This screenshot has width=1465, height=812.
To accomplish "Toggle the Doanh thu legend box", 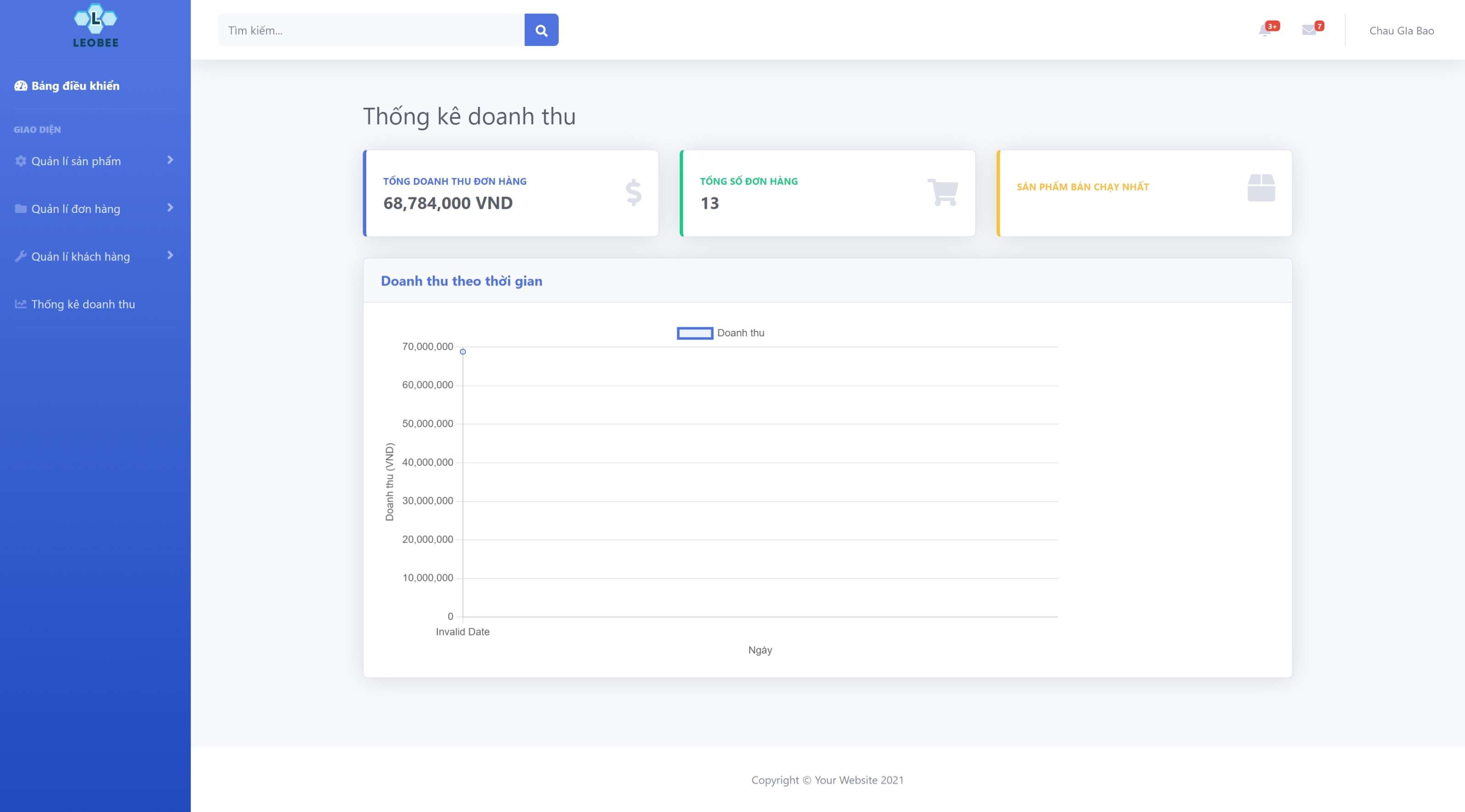I will tap(694, 333).
